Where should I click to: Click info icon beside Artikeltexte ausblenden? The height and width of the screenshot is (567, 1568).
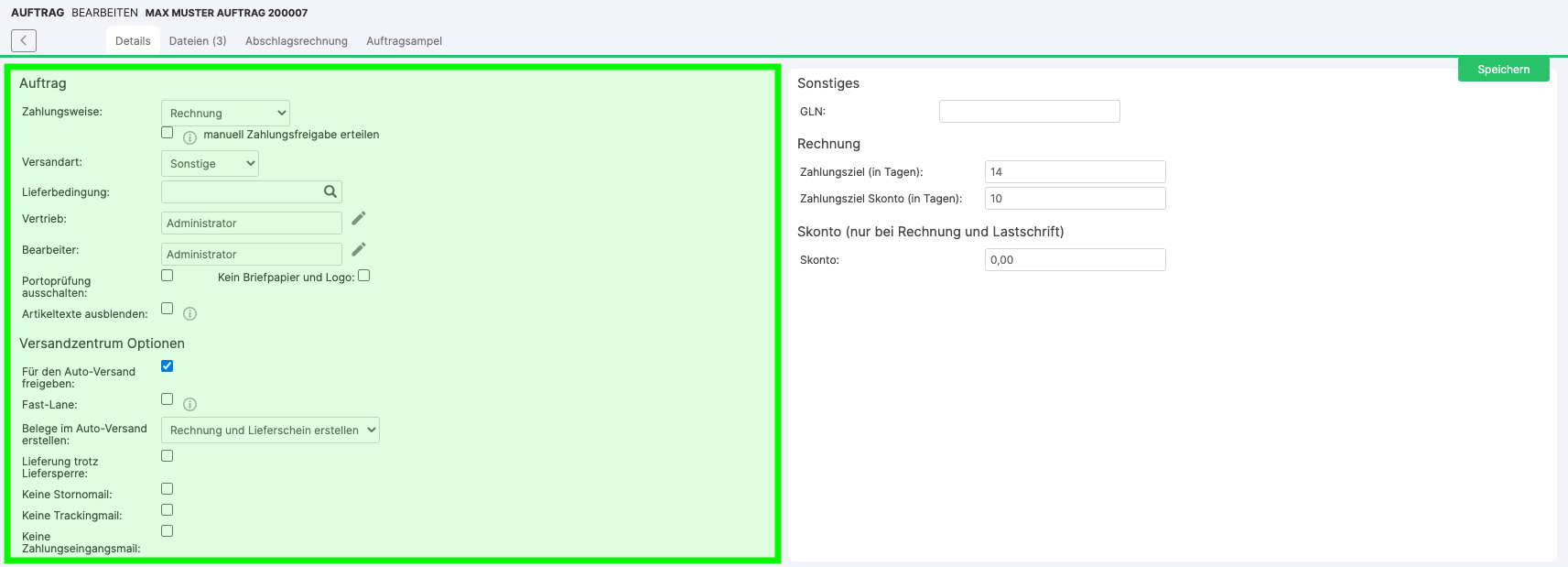coord(189,313)
